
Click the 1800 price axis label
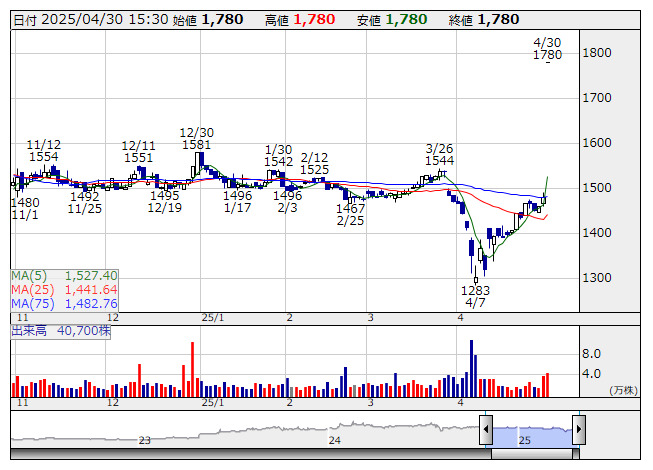597,53
